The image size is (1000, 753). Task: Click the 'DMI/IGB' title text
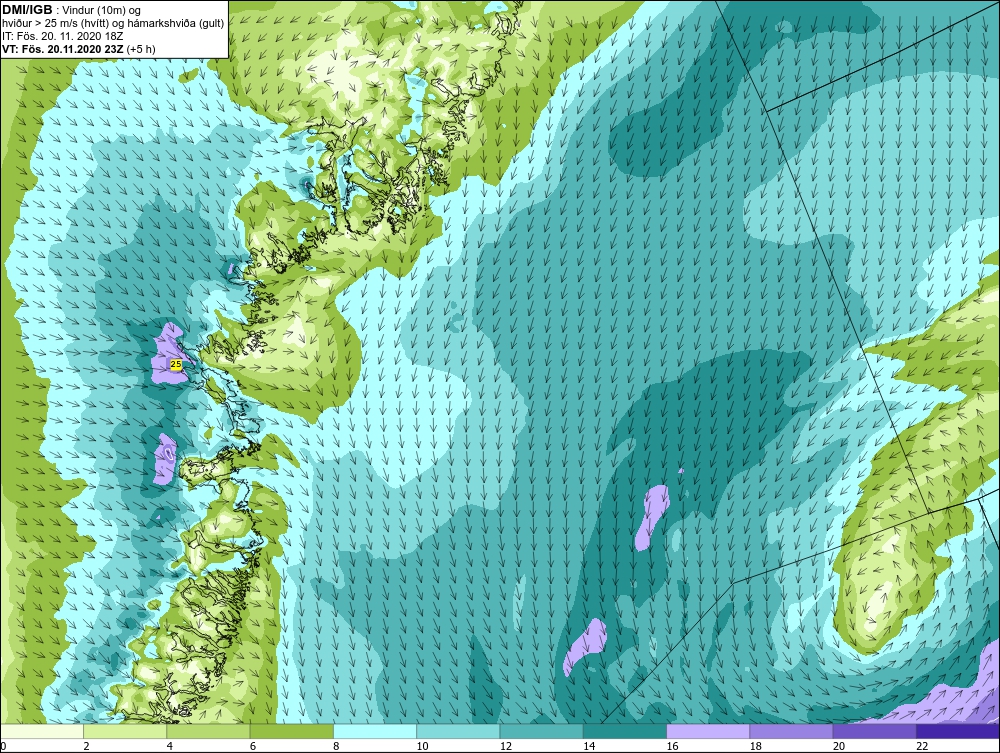(x=27, y=10)
